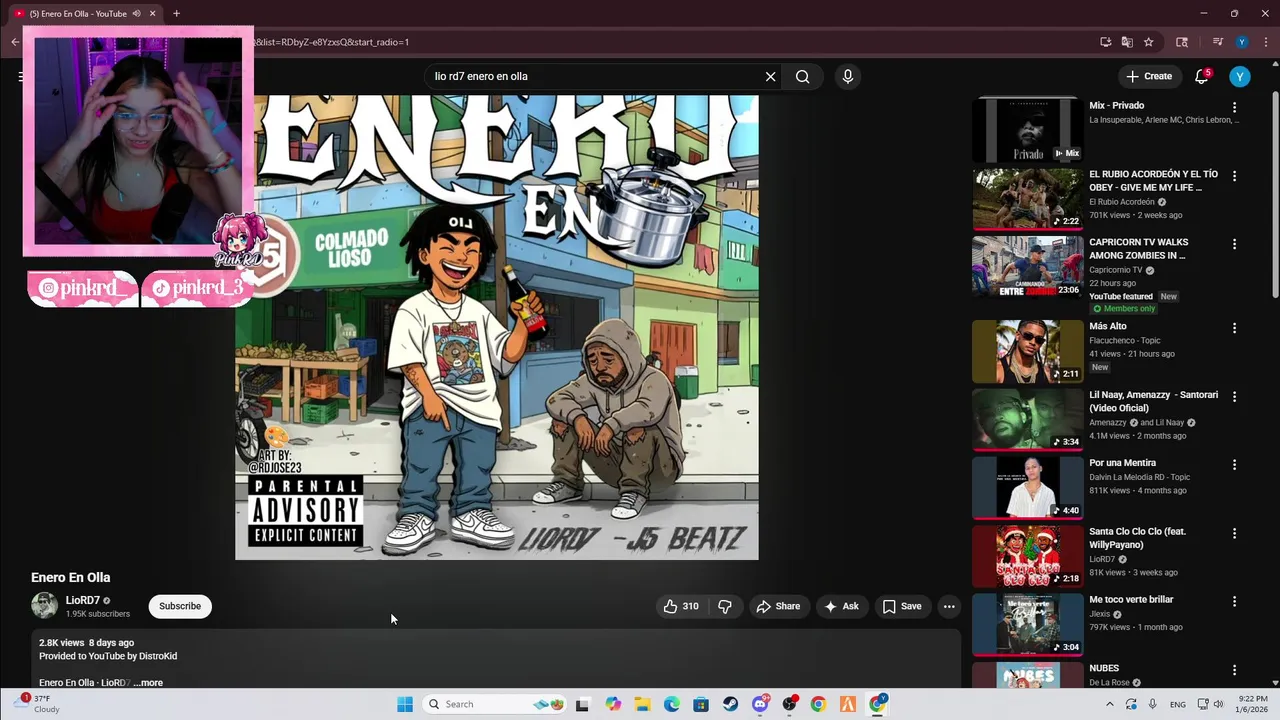Image resolution: width=1280 pixels, height=720 pixels.
Task: Expand the description with ...more
Action: pyautogui.click(x=148, y=683)
